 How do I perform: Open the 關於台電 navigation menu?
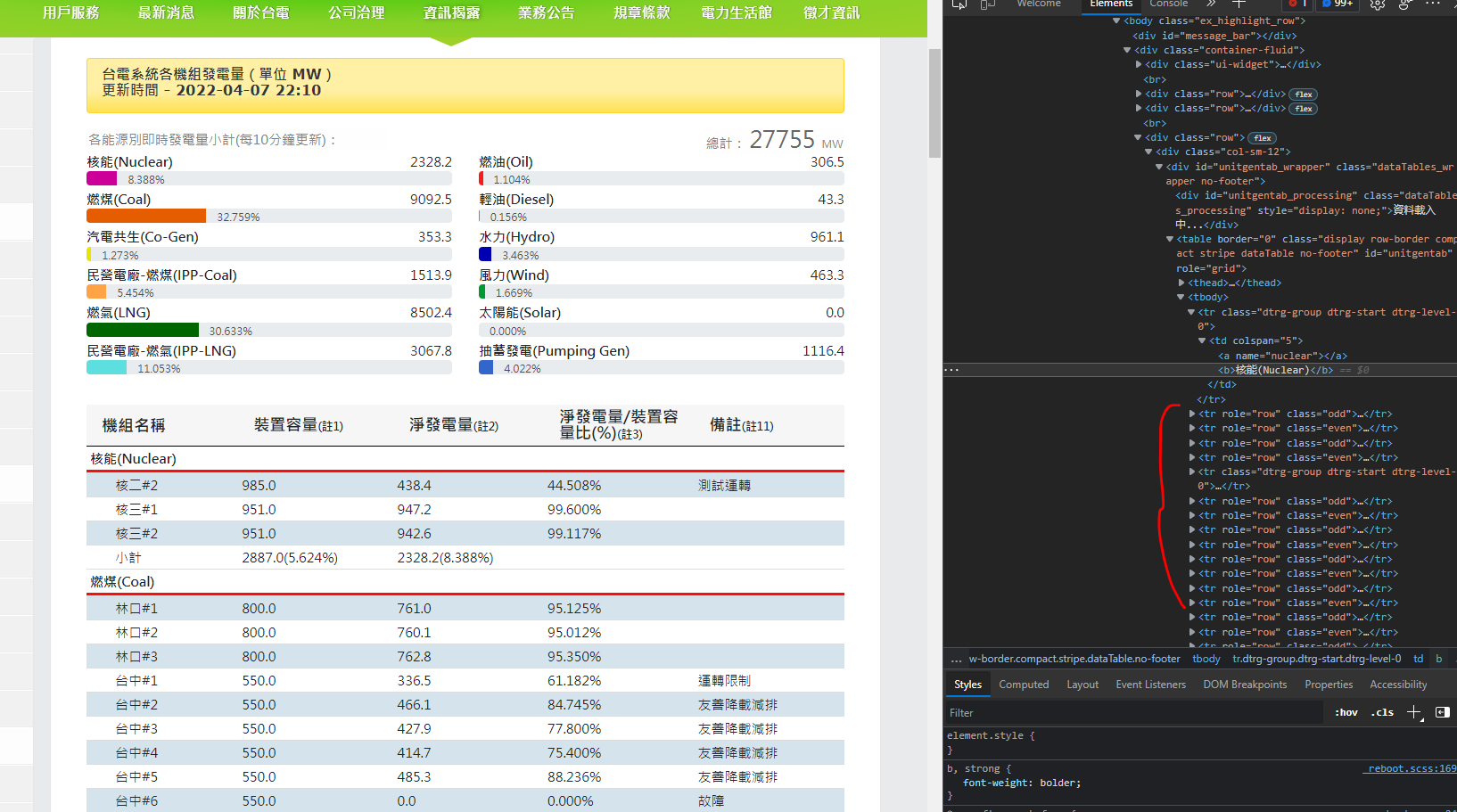[261, 12]
